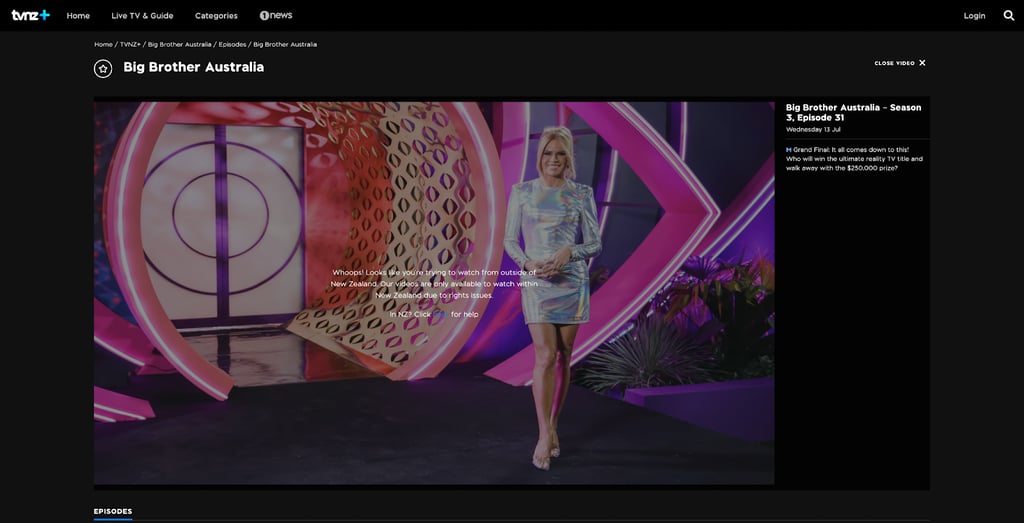This screenshot has width=1024, height=523.
Task: Click the Grand Final episode description
Action: (854, 159)
